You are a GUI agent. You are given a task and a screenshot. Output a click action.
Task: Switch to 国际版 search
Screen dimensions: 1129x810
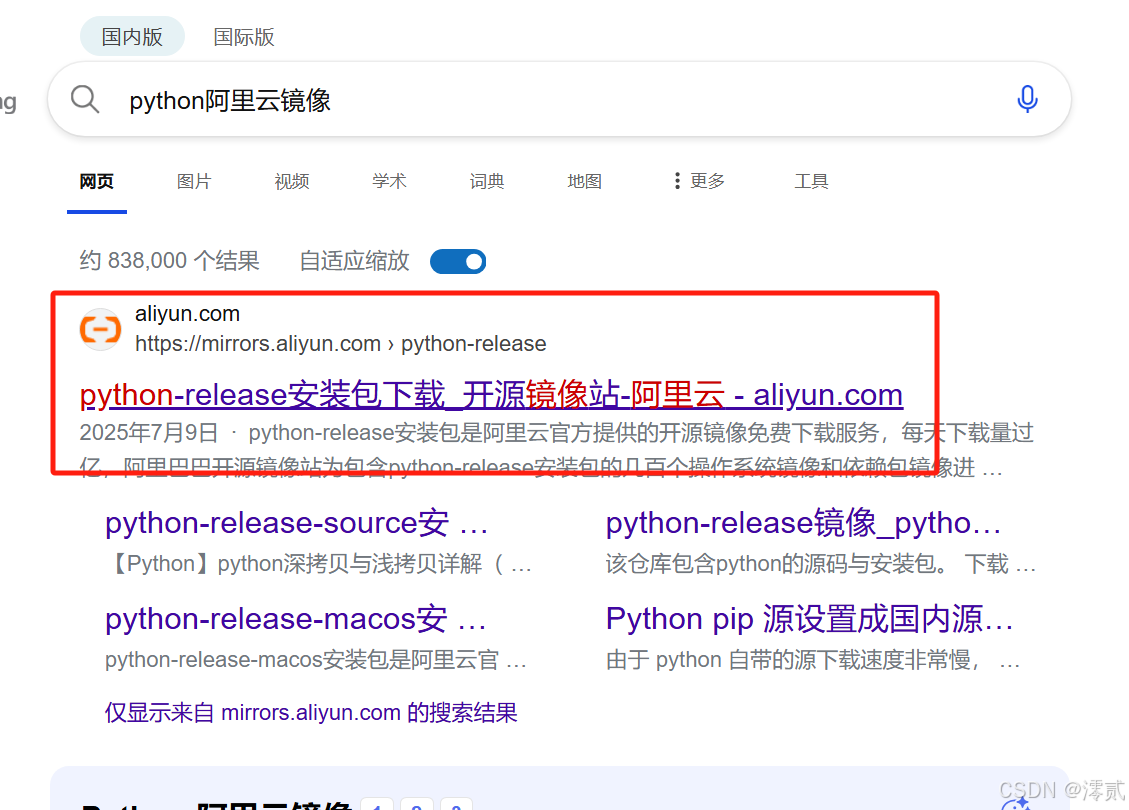[x=244, y=37]
